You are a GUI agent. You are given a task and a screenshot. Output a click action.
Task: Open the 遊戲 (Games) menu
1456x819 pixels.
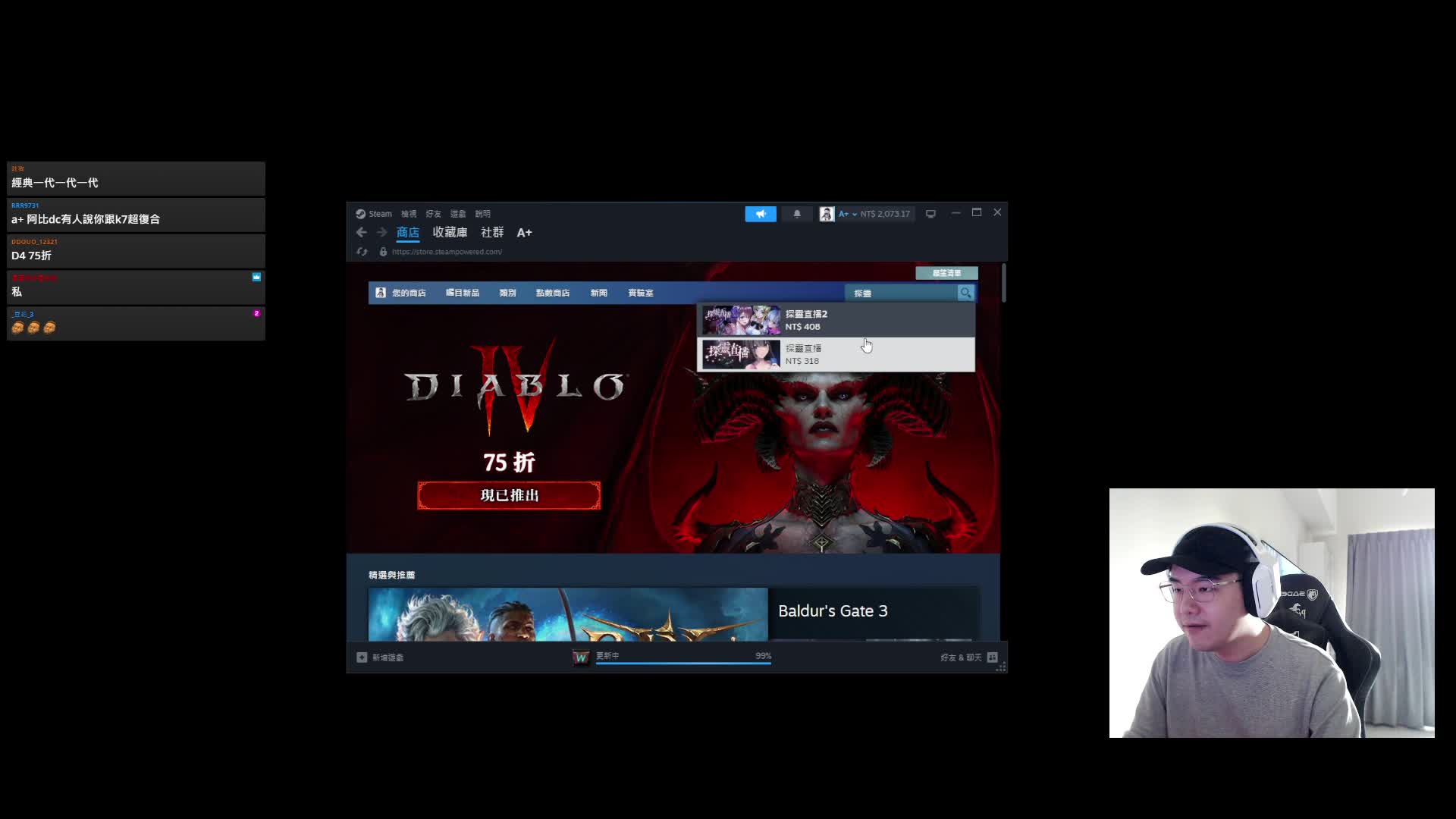coord(458,214)
